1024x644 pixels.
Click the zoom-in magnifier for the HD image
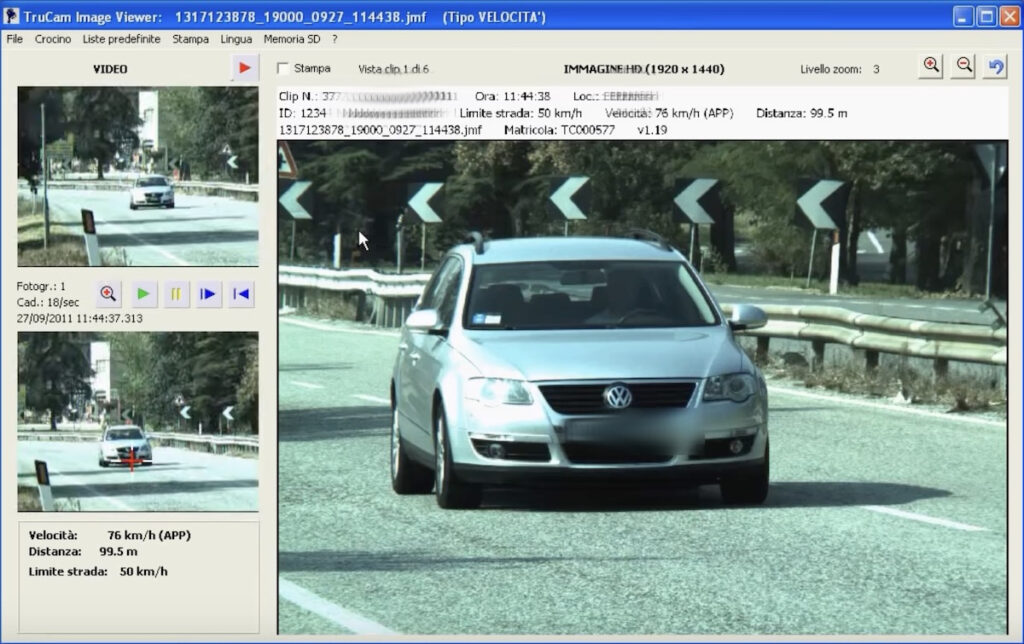point(929,64)
